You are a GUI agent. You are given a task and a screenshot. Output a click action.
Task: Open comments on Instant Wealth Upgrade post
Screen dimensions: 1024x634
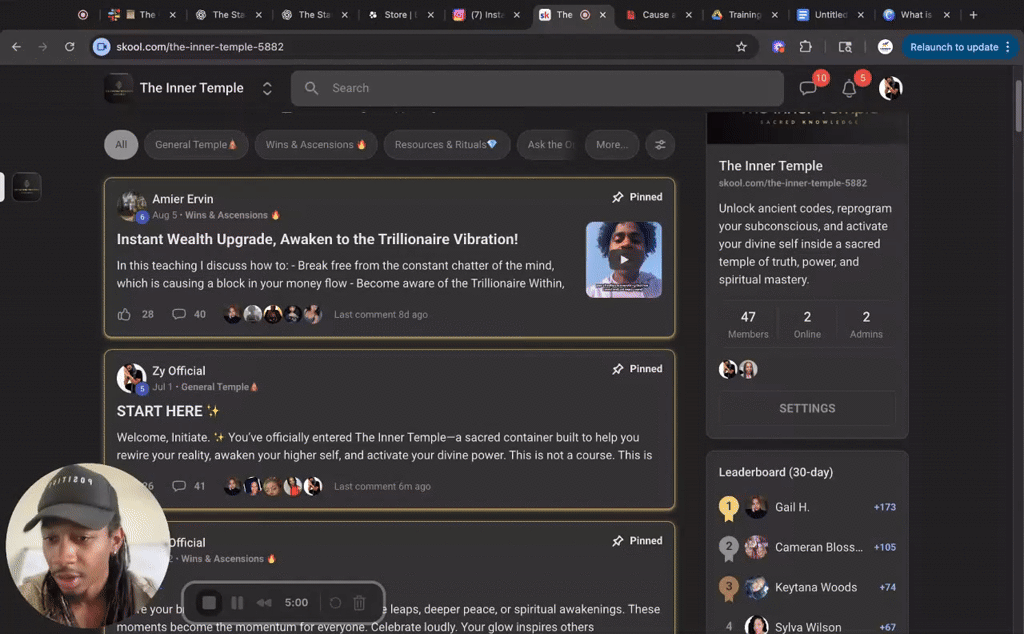point(178,315)
